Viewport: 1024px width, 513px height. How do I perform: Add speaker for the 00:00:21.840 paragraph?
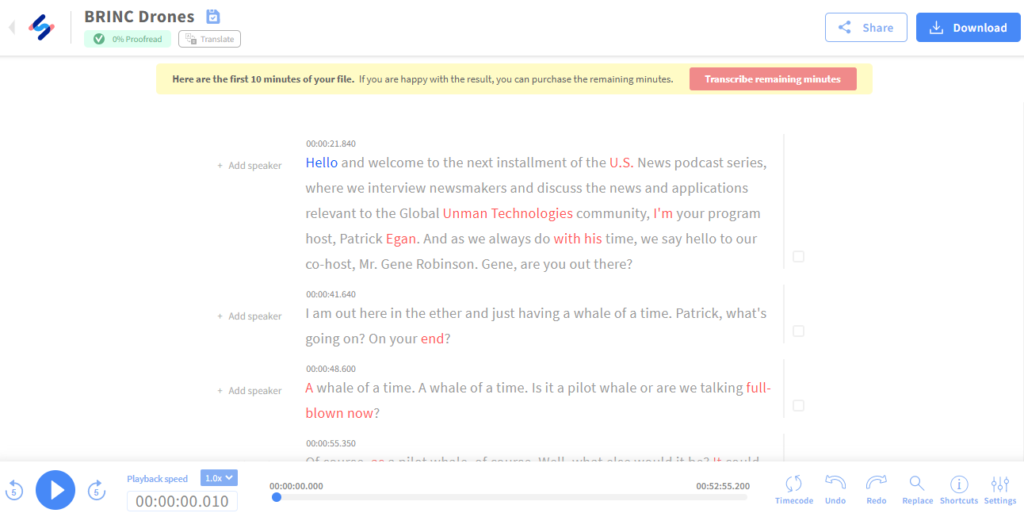pyautogui.click(x=249, y=166)
